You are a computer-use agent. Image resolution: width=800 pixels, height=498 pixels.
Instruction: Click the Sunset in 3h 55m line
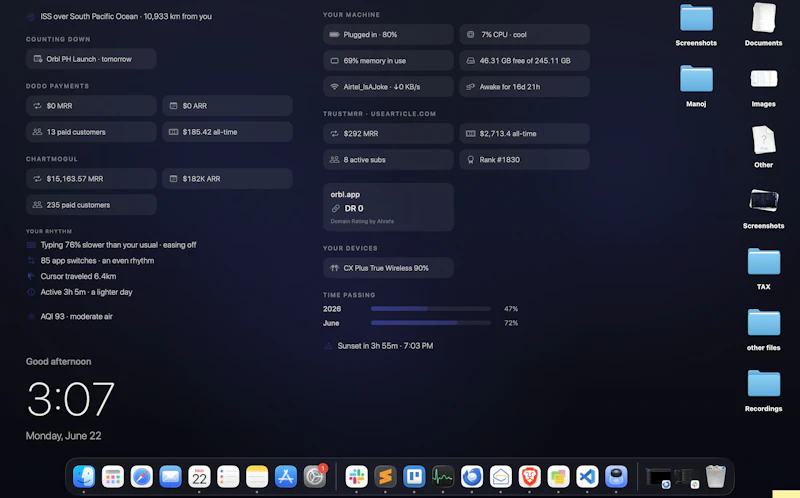point(379,346)
